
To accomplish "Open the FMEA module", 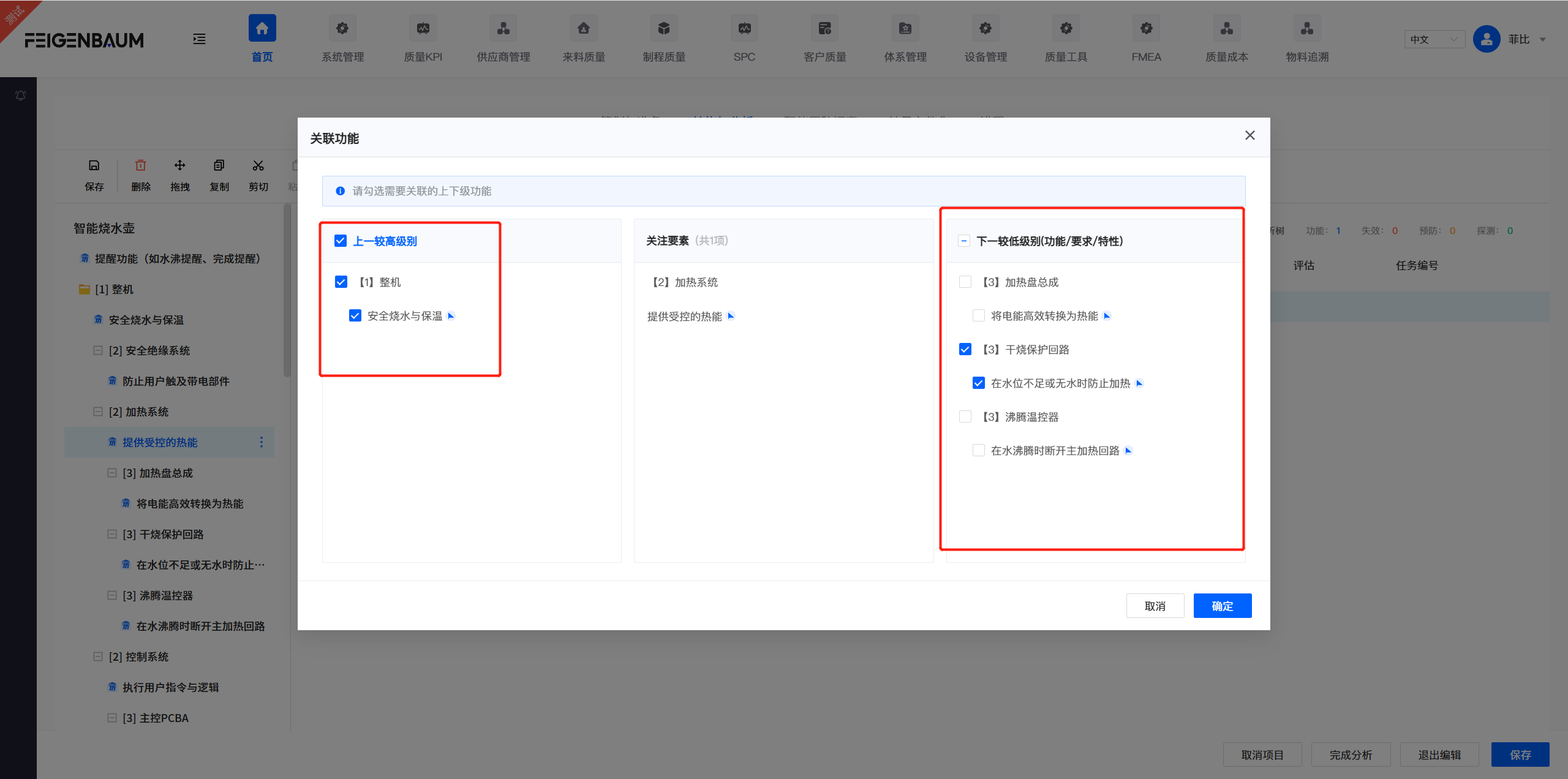I will click(x=1145, y=38).
